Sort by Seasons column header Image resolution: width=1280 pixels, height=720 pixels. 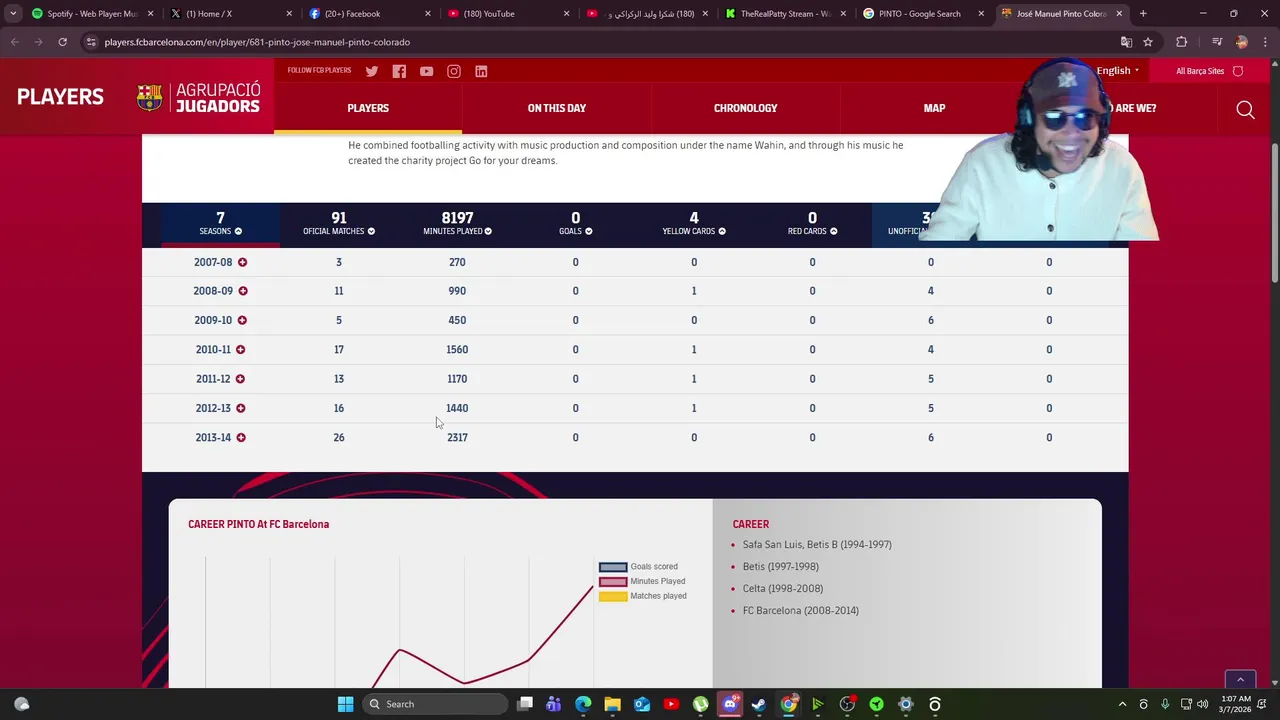pos(220,223)
